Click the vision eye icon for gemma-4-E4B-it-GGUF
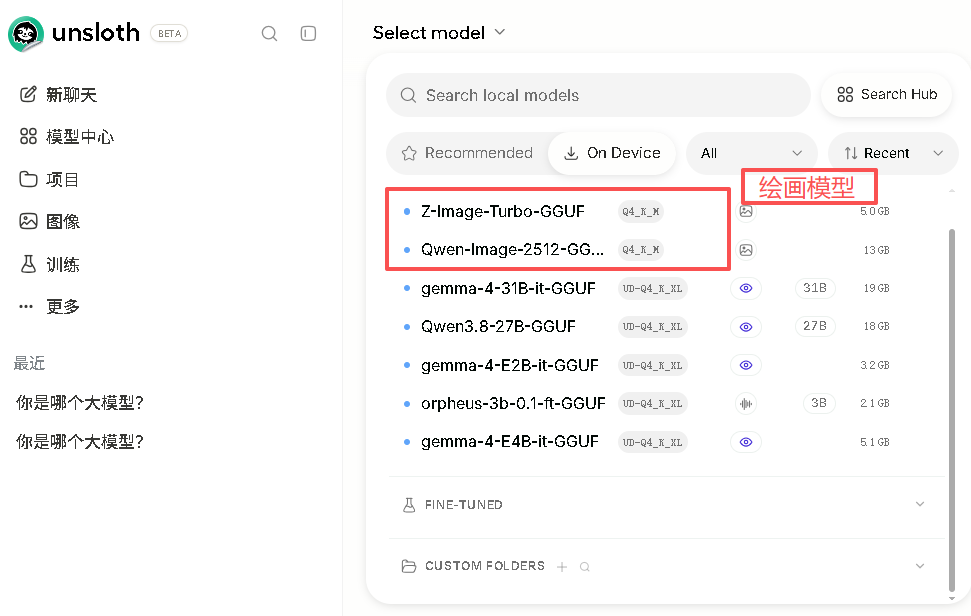Viewport: 971px width, 616px height. click(746, 442)
